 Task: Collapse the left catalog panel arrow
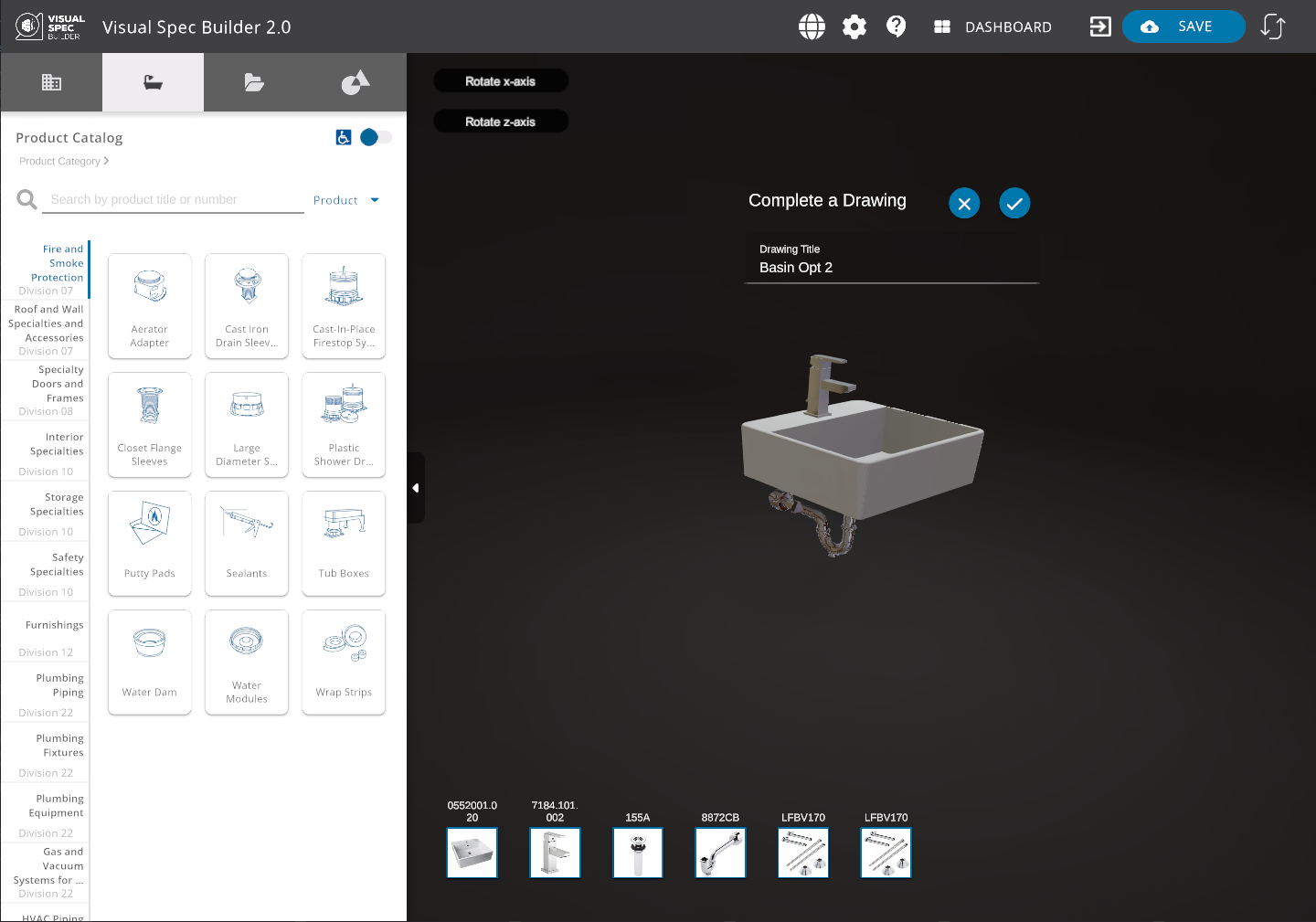click(x=416, y=488)
